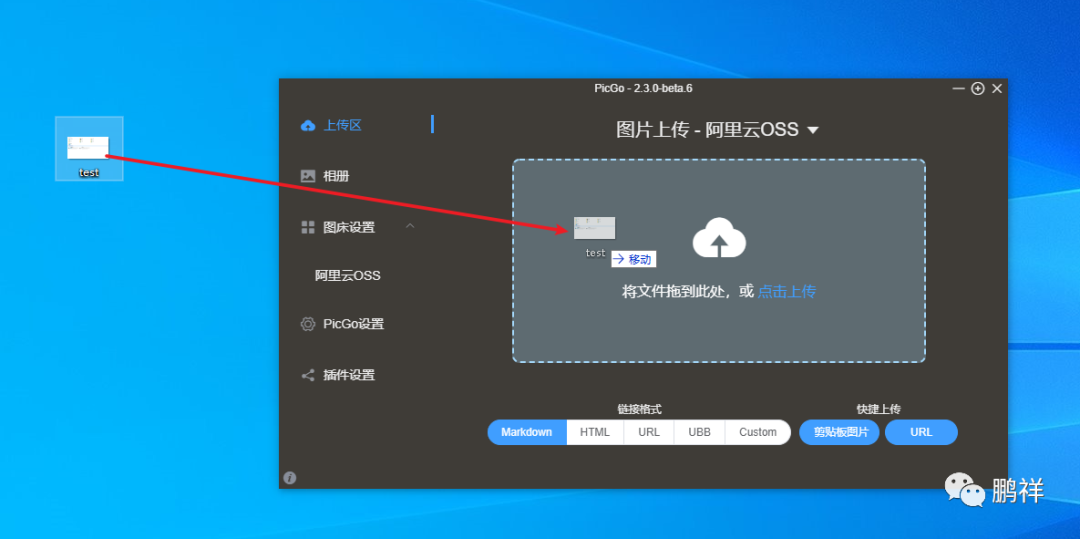The height and width of the screenshot is (539, 1080).
Task: Select the test image file on desktop
Action: (89, 149)
